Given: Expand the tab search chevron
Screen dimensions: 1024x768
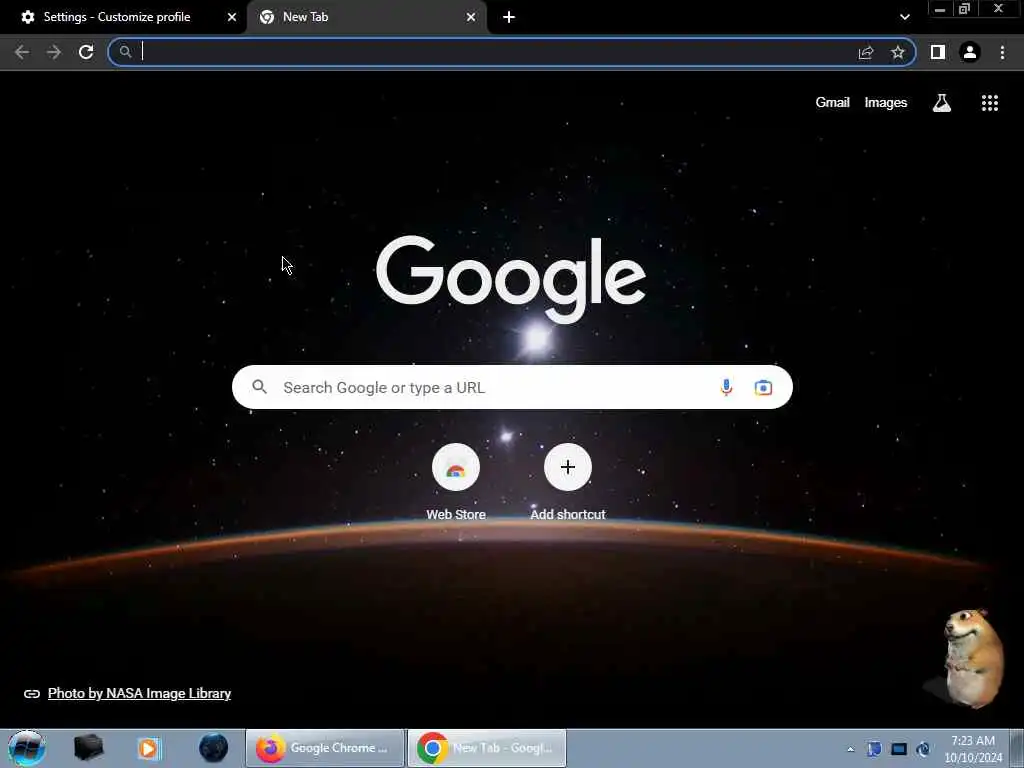Looking at the screenshot, I should pos(904,17).
